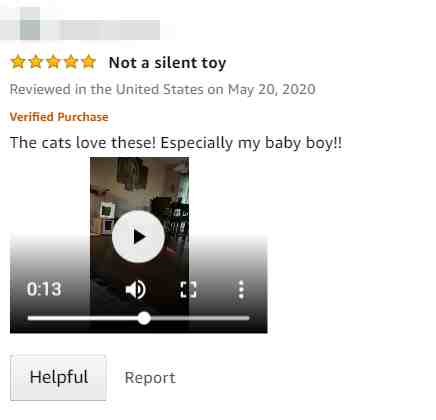This screenshot has height=420, width=436.
Task: Click the Verified Purchase label
Action: [59, 117]
